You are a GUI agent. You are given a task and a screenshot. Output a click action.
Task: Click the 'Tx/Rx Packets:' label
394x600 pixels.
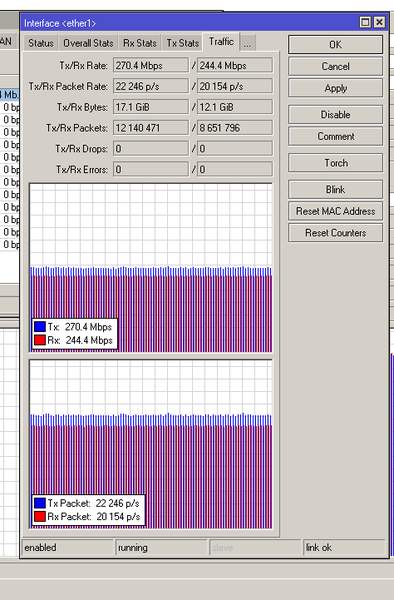tap(77, 128)
